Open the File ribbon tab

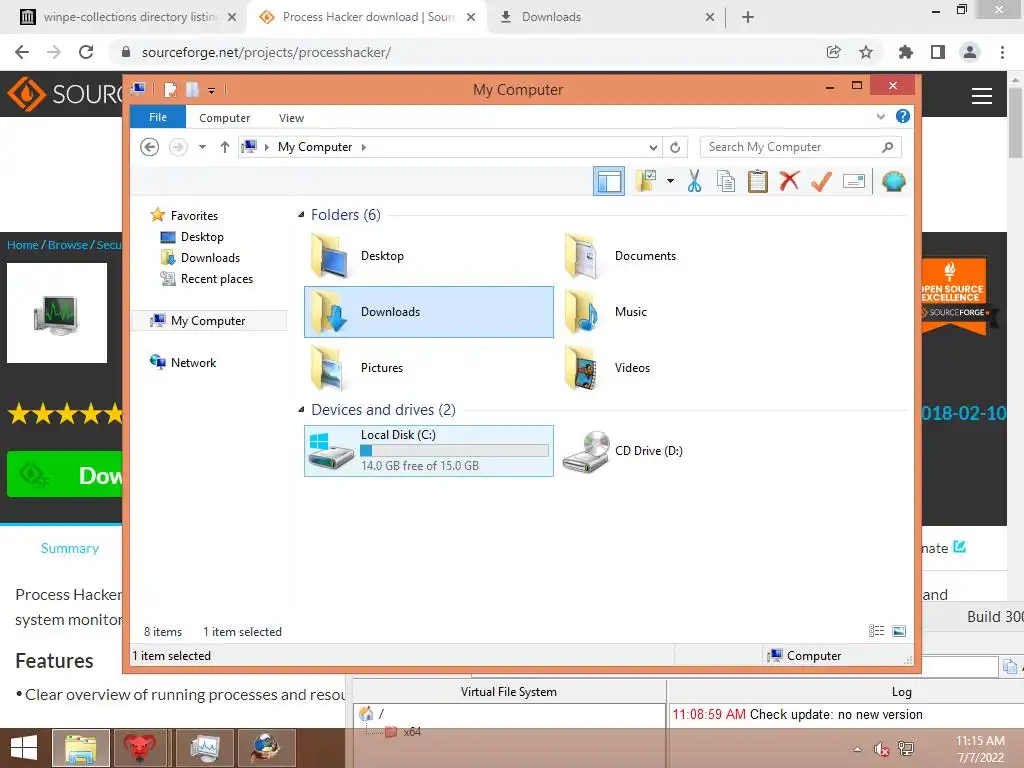pos(158,117)
